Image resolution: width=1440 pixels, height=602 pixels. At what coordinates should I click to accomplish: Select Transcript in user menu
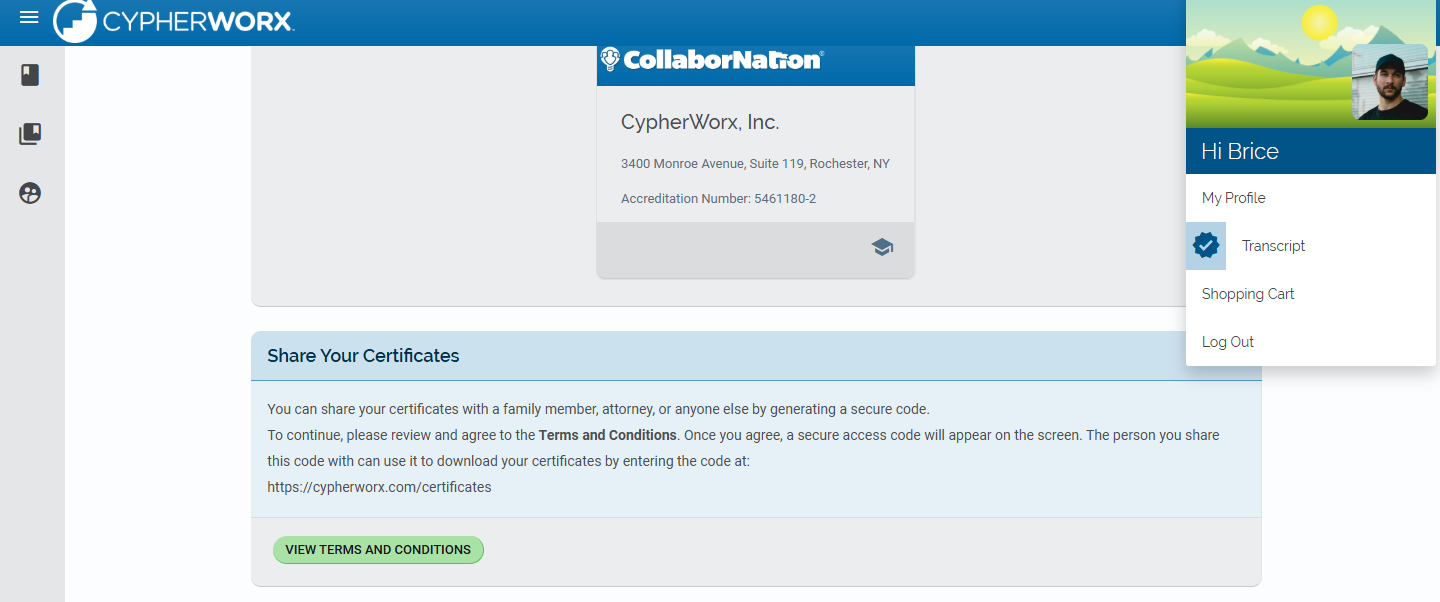click(x=1311, y=246)
